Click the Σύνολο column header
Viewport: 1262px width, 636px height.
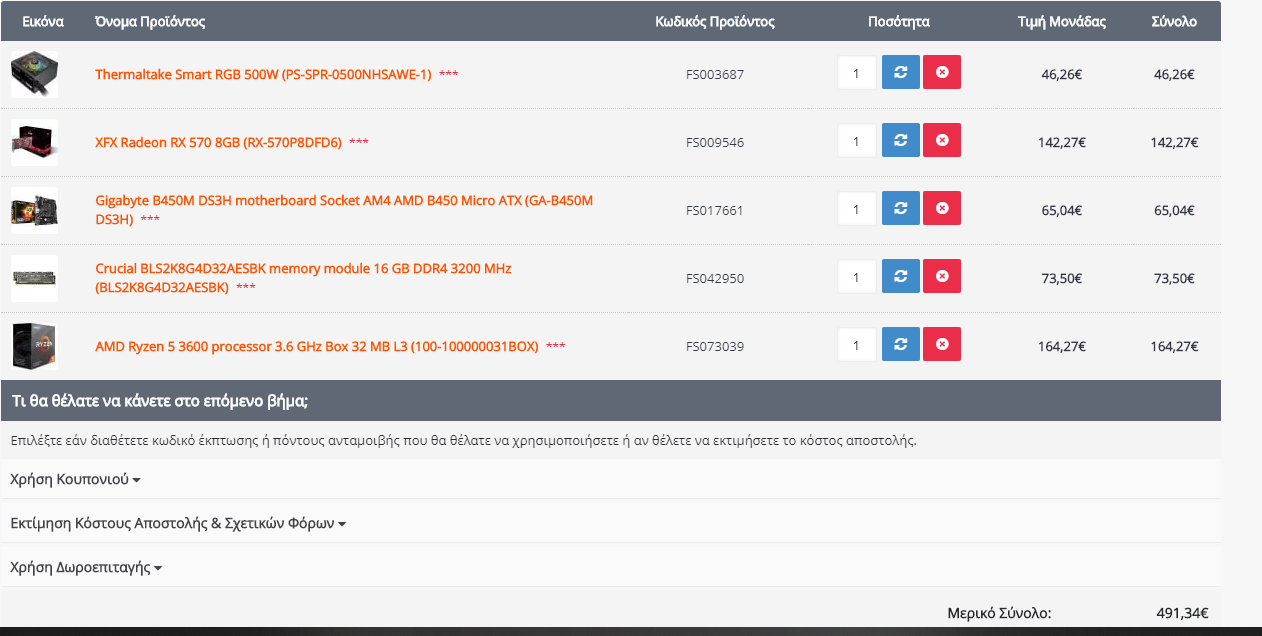pyautogui.click(x=1174, y=21)
